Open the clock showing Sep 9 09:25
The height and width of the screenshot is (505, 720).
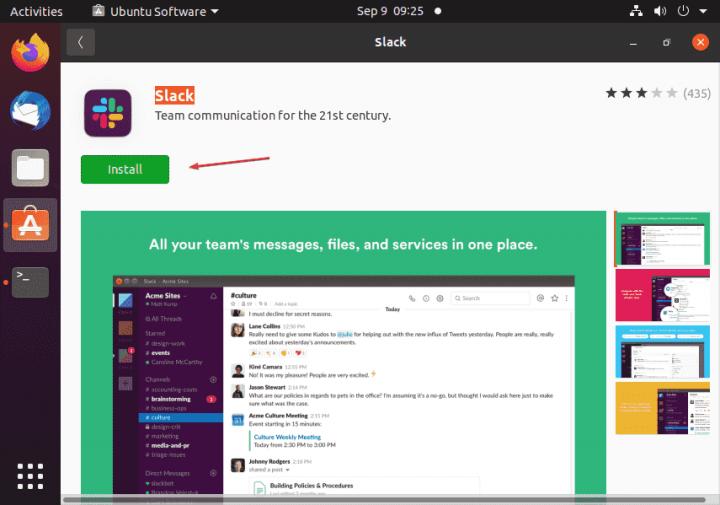click(x=390, y=12)
